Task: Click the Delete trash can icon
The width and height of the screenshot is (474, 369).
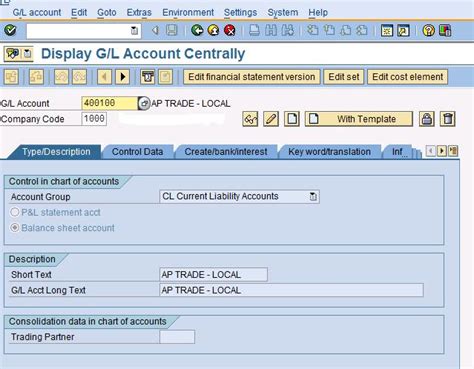Action: (448, 119)
